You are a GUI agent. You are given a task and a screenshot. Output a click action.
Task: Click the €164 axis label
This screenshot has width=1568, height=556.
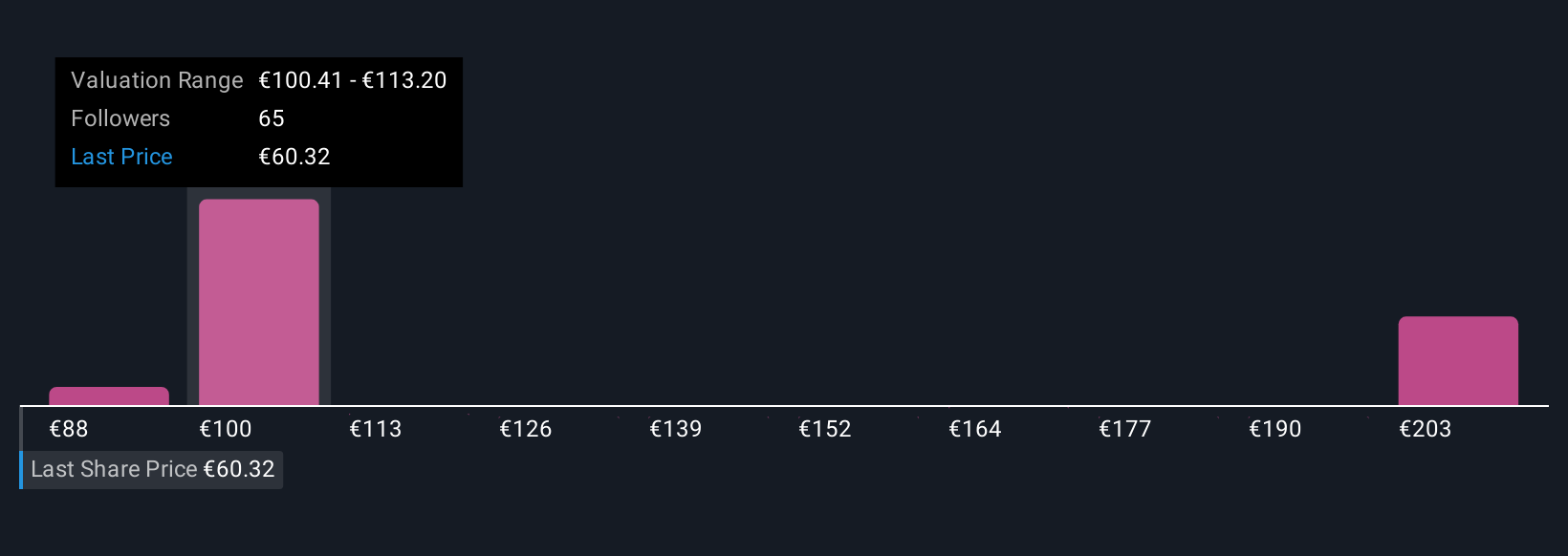coord(975,429)
